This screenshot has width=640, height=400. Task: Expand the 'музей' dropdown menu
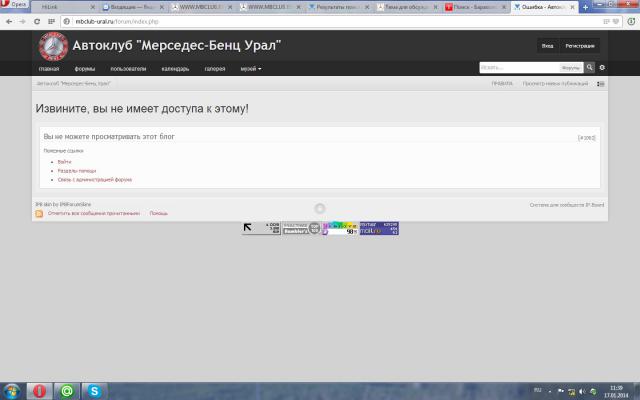point(251,69)
